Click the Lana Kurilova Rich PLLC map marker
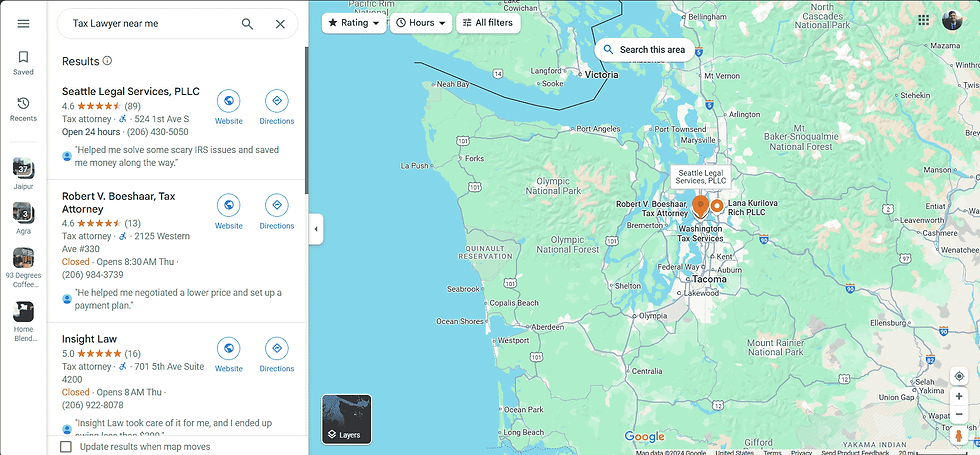The width and height of the screenshot is (980, 455). [x=717, y=205]
